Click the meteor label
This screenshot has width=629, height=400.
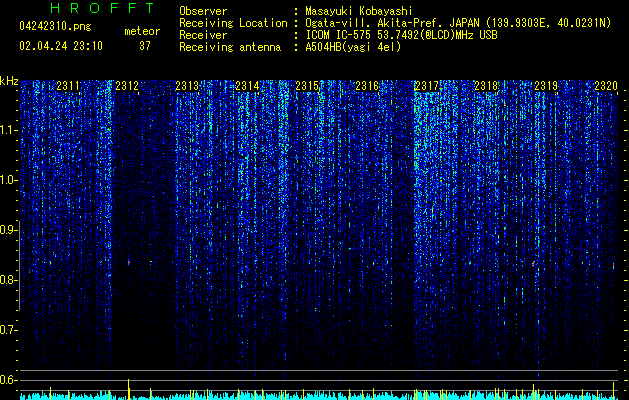[x=142, y=31]
